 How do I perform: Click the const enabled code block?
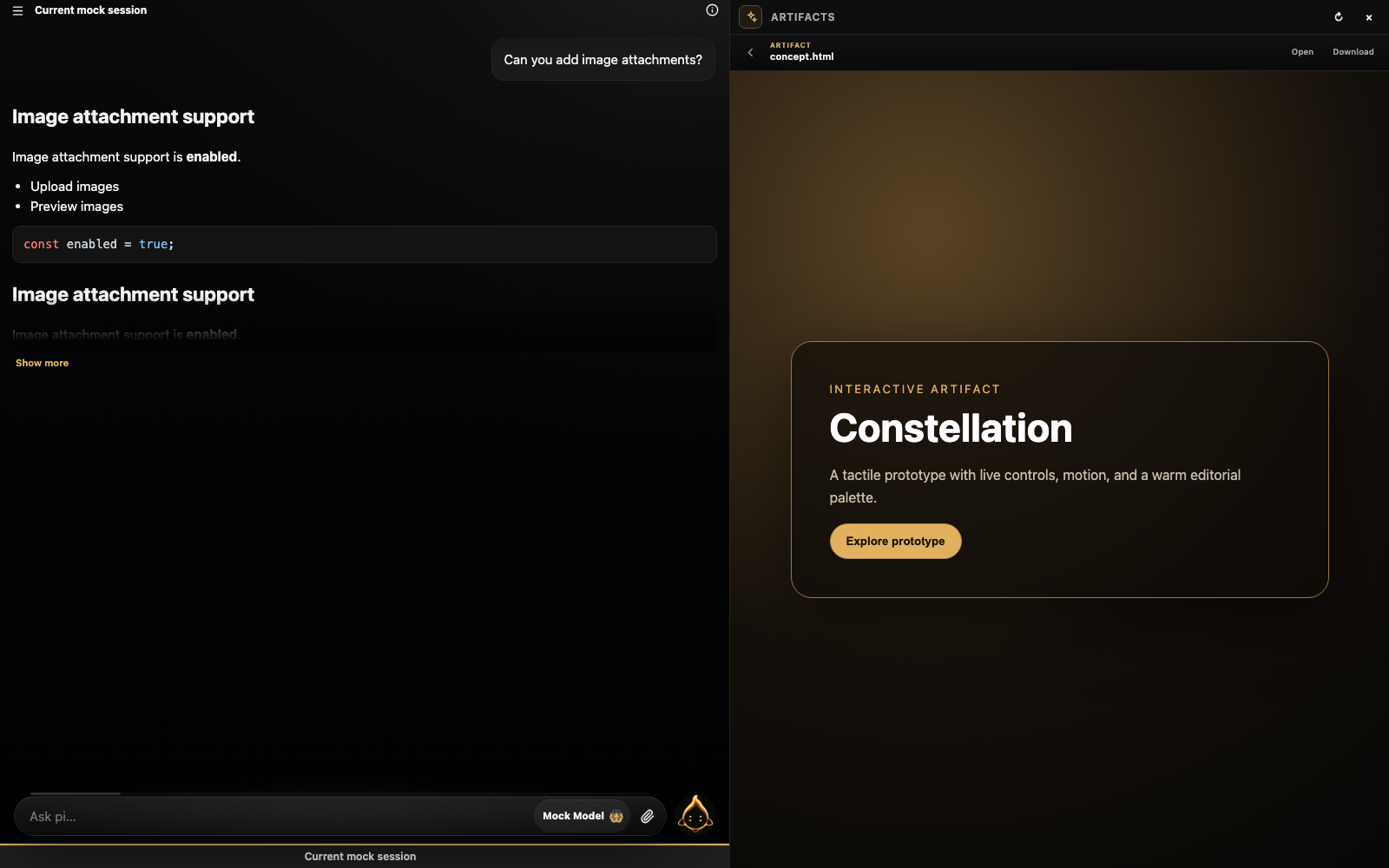365,245
